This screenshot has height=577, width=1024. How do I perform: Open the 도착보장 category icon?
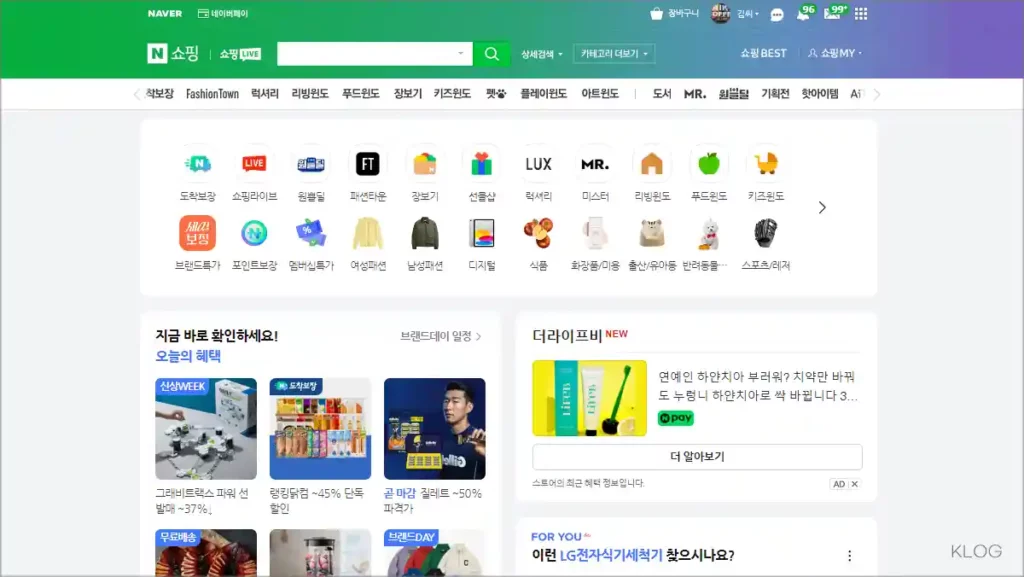197,164
